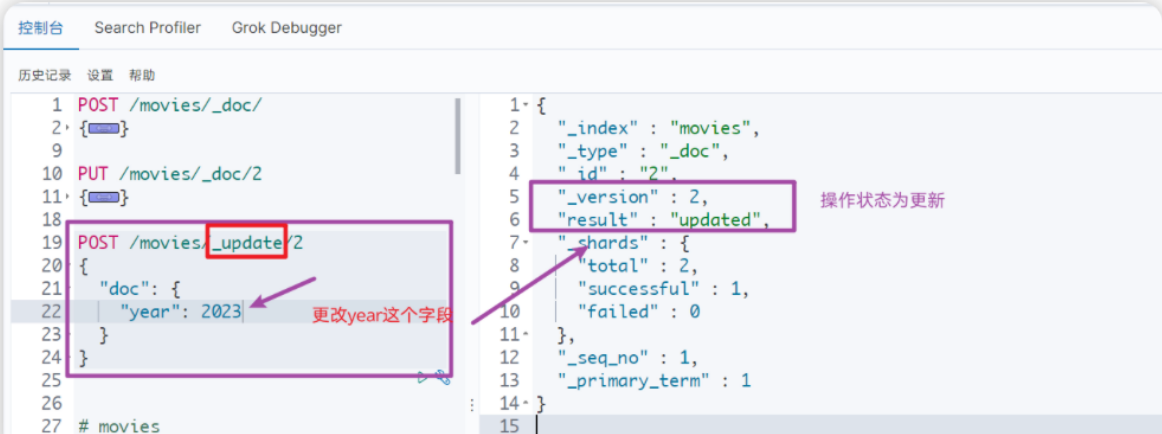Run the request with the play icon
Viewport: 1162px width, 434px height.
[423, 378]
